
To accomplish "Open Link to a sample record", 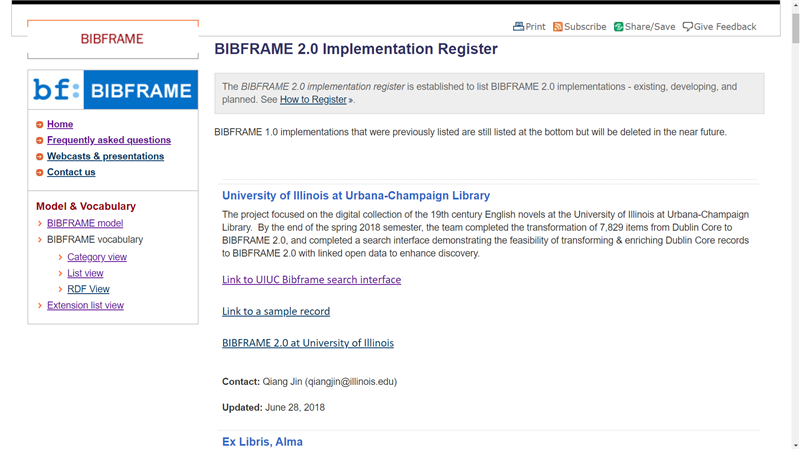I will (x=276, y=312).
